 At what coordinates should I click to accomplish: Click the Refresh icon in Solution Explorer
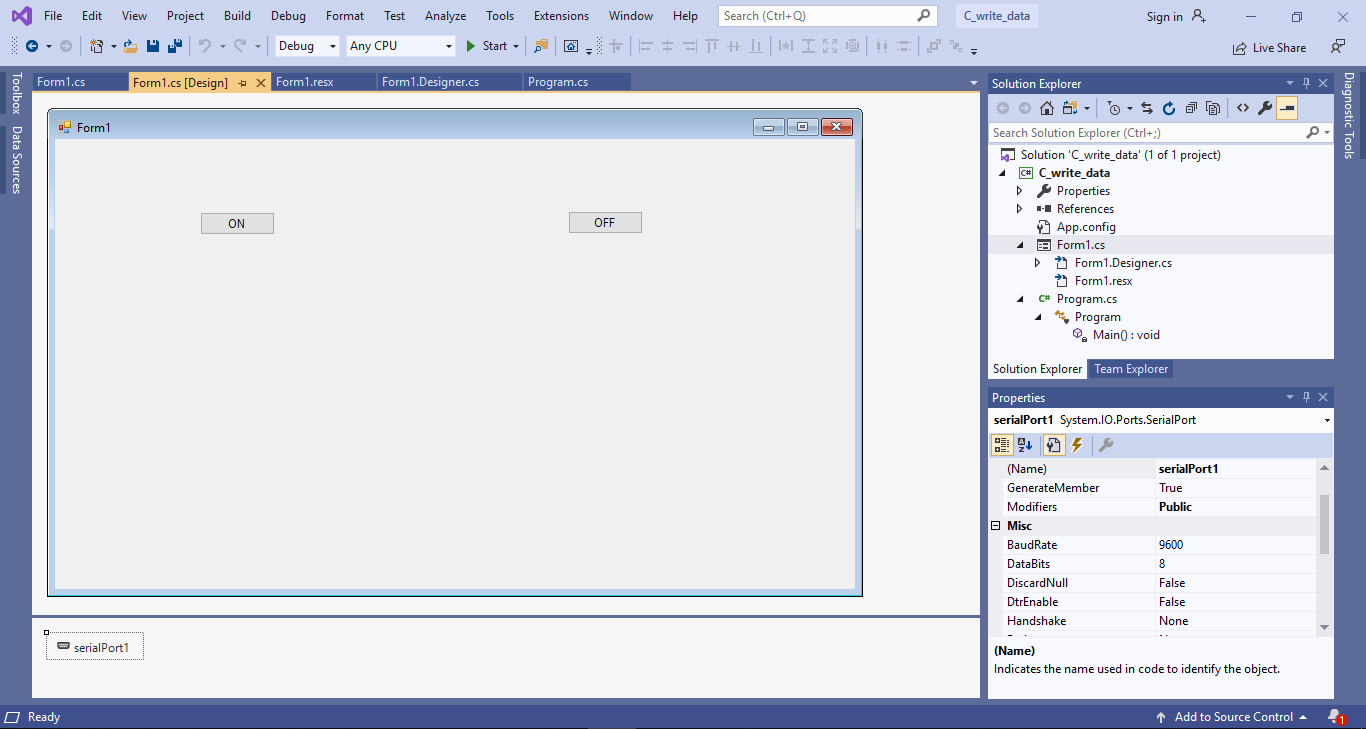pos(1169,107)
